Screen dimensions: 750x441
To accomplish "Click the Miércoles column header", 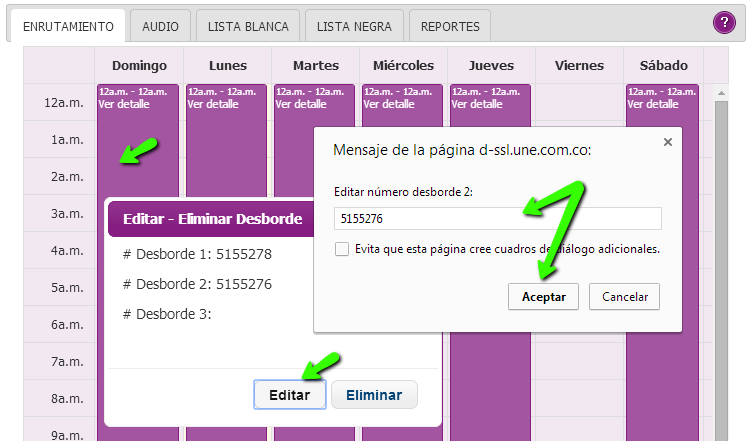I will (x=403, y=66).
